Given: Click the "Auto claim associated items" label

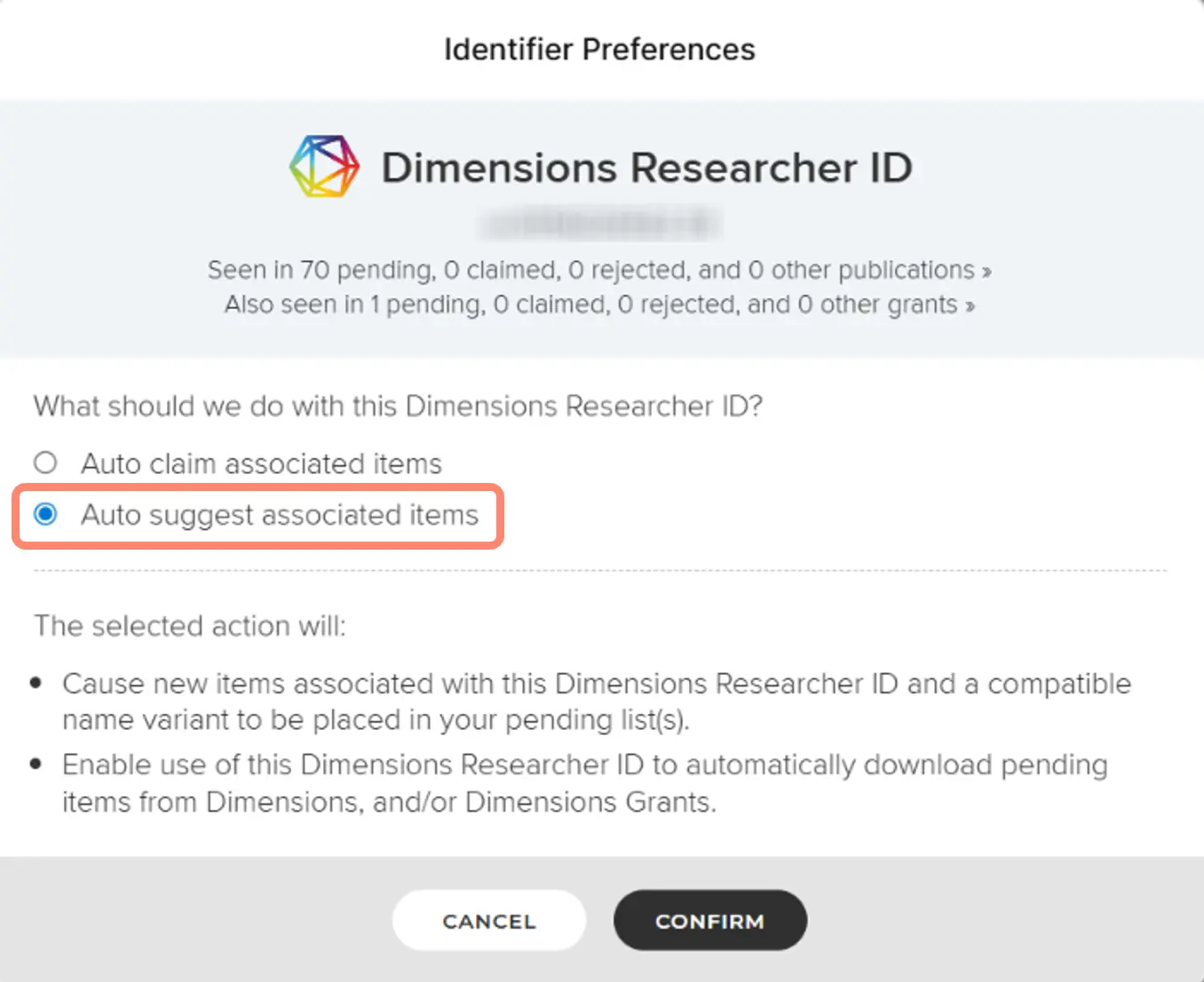Looking at the screenshot, I should tap(261, 463).
